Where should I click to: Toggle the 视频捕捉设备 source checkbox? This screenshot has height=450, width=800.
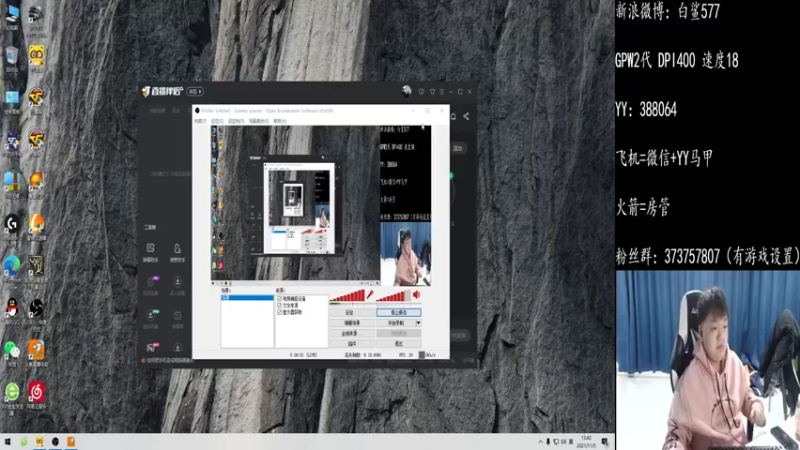[x=279, y=298]
